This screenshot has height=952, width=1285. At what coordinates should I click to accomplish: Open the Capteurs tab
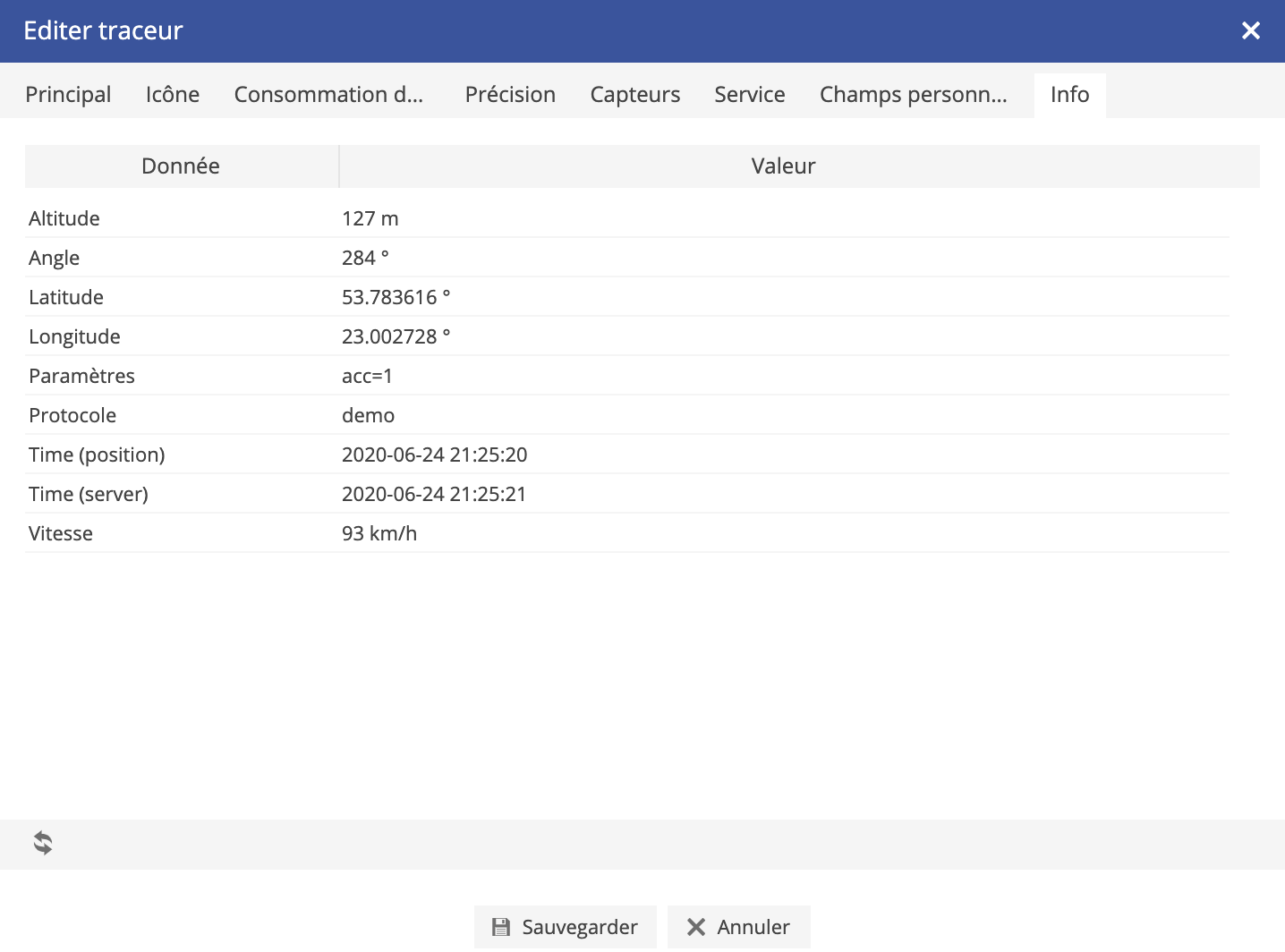634,95
